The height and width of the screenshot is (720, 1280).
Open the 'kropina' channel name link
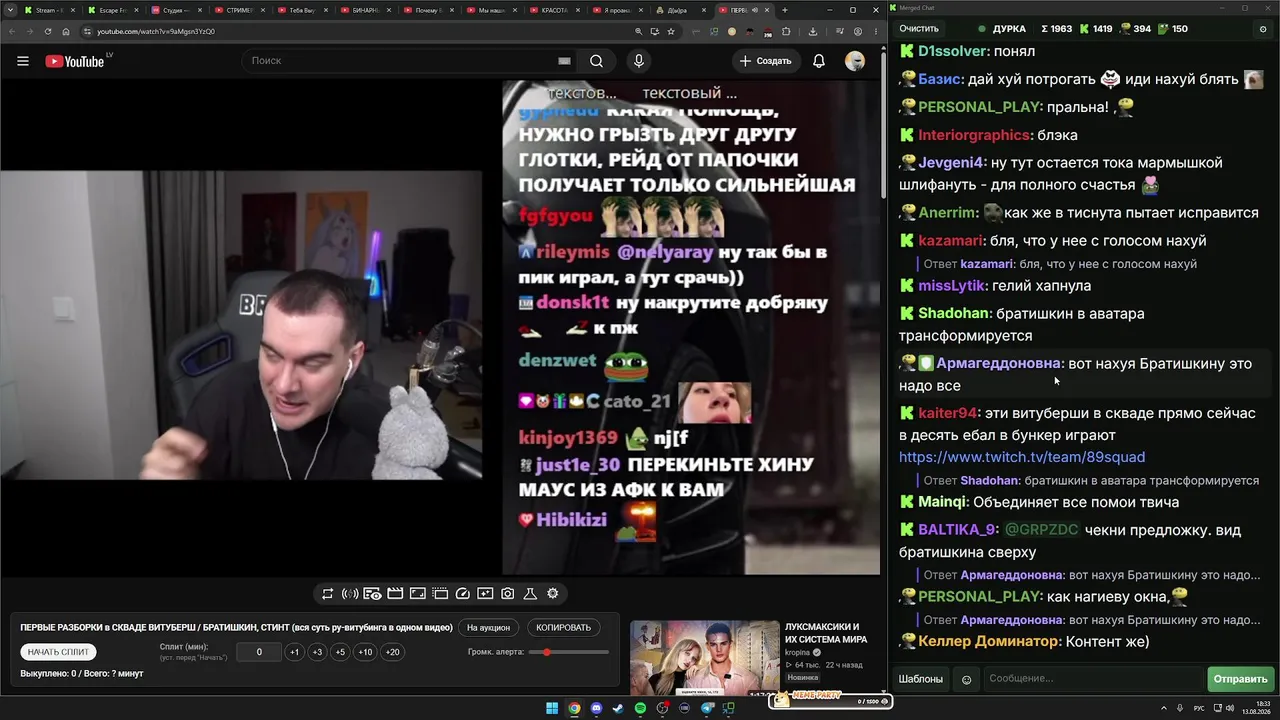click(798, 652)
